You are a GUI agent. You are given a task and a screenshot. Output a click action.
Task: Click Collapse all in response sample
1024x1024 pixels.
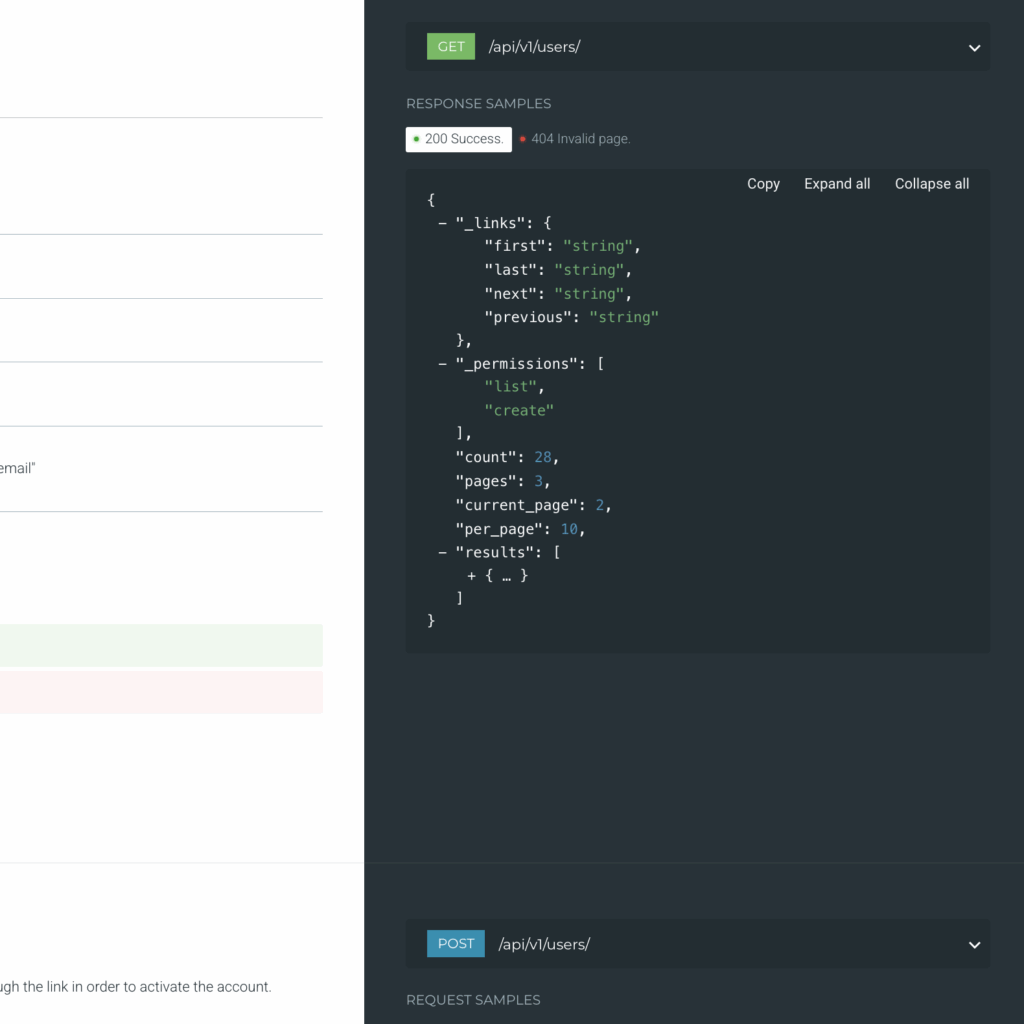pos(931,184)
